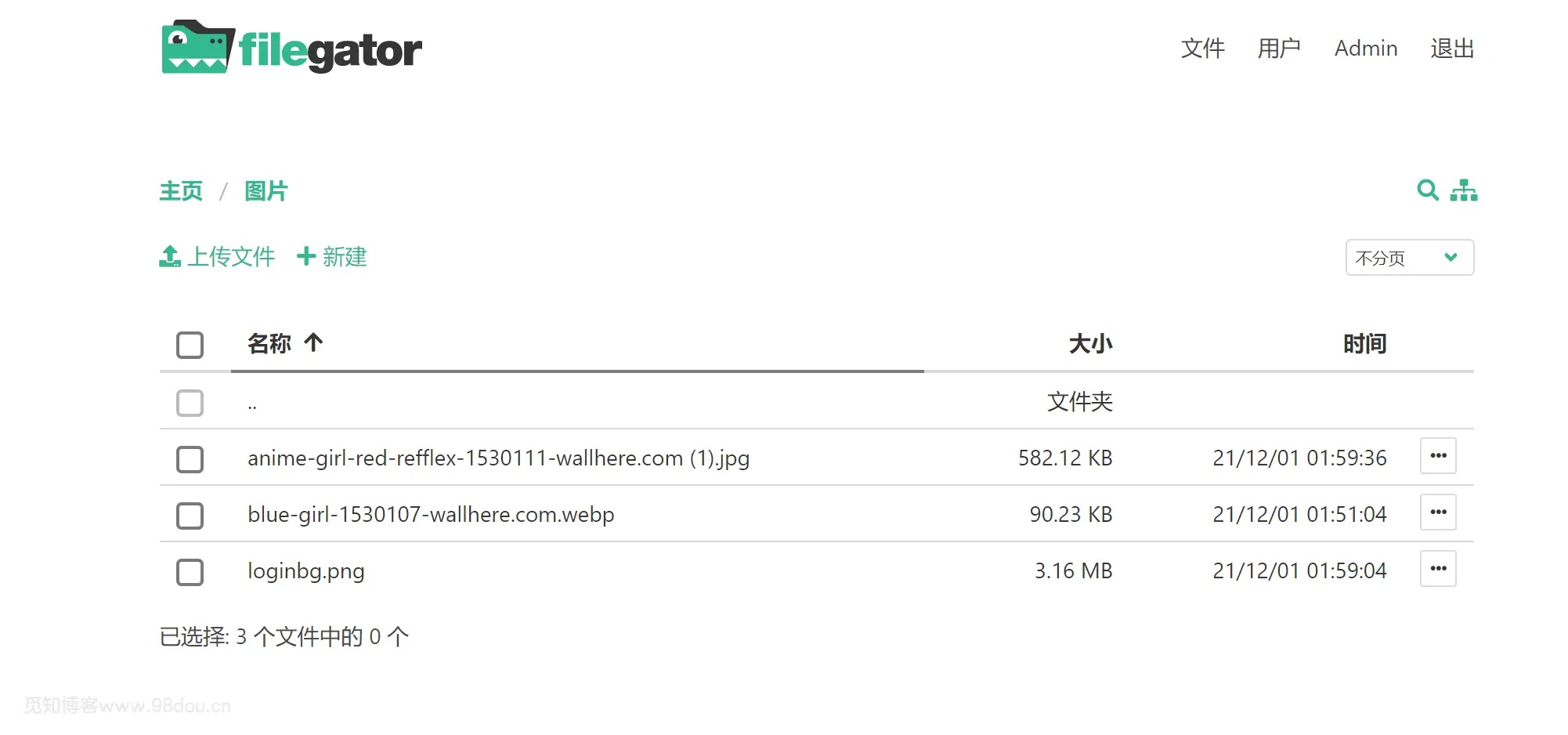Screen dimensions: 1568x735
Task: Open the Admin section
Action: (1365, 49)
